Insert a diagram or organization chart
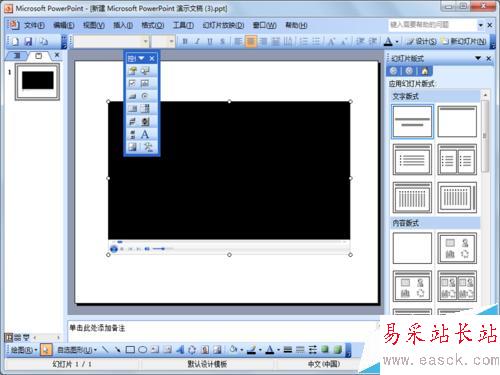This screenshot has height=375, width=500. coord(192,350)
